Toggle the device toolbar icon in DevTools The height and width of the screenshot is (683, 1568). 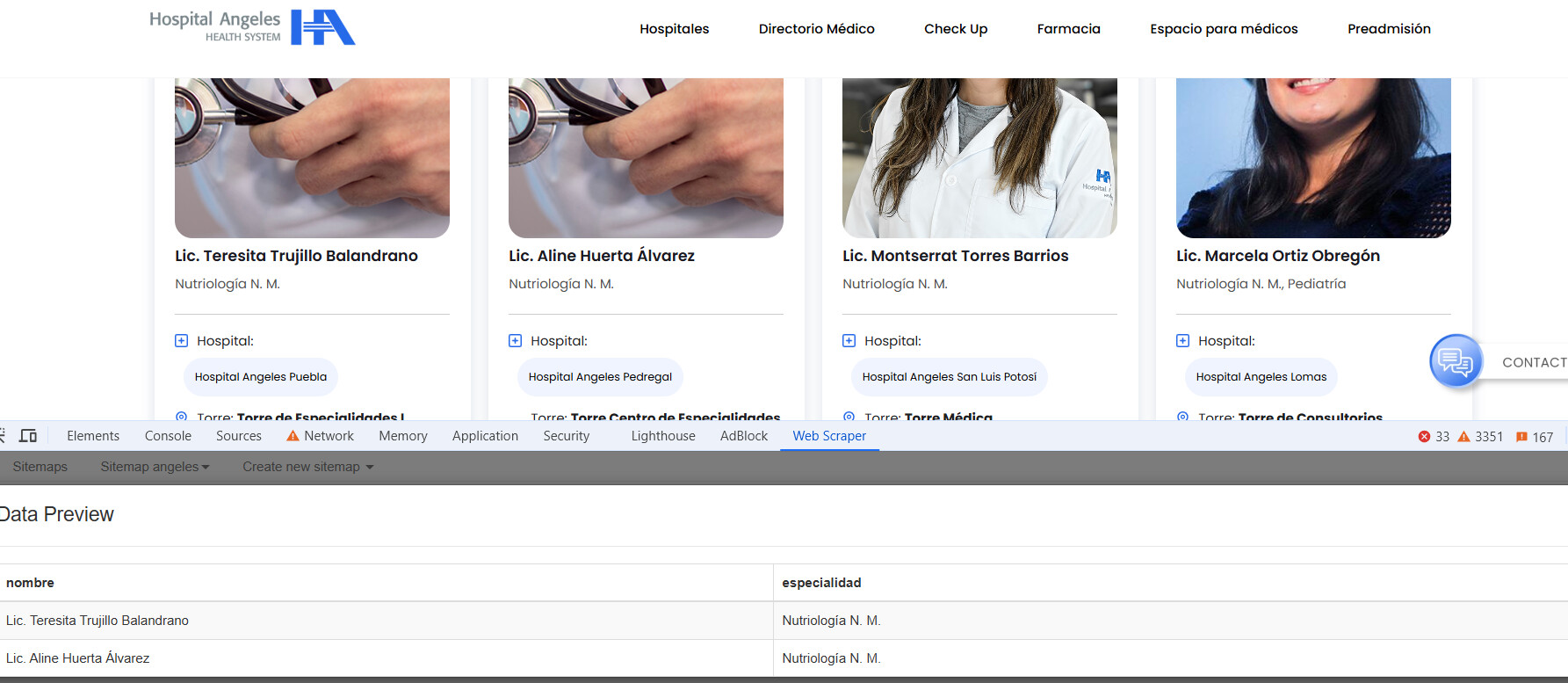tap(28, 436)
